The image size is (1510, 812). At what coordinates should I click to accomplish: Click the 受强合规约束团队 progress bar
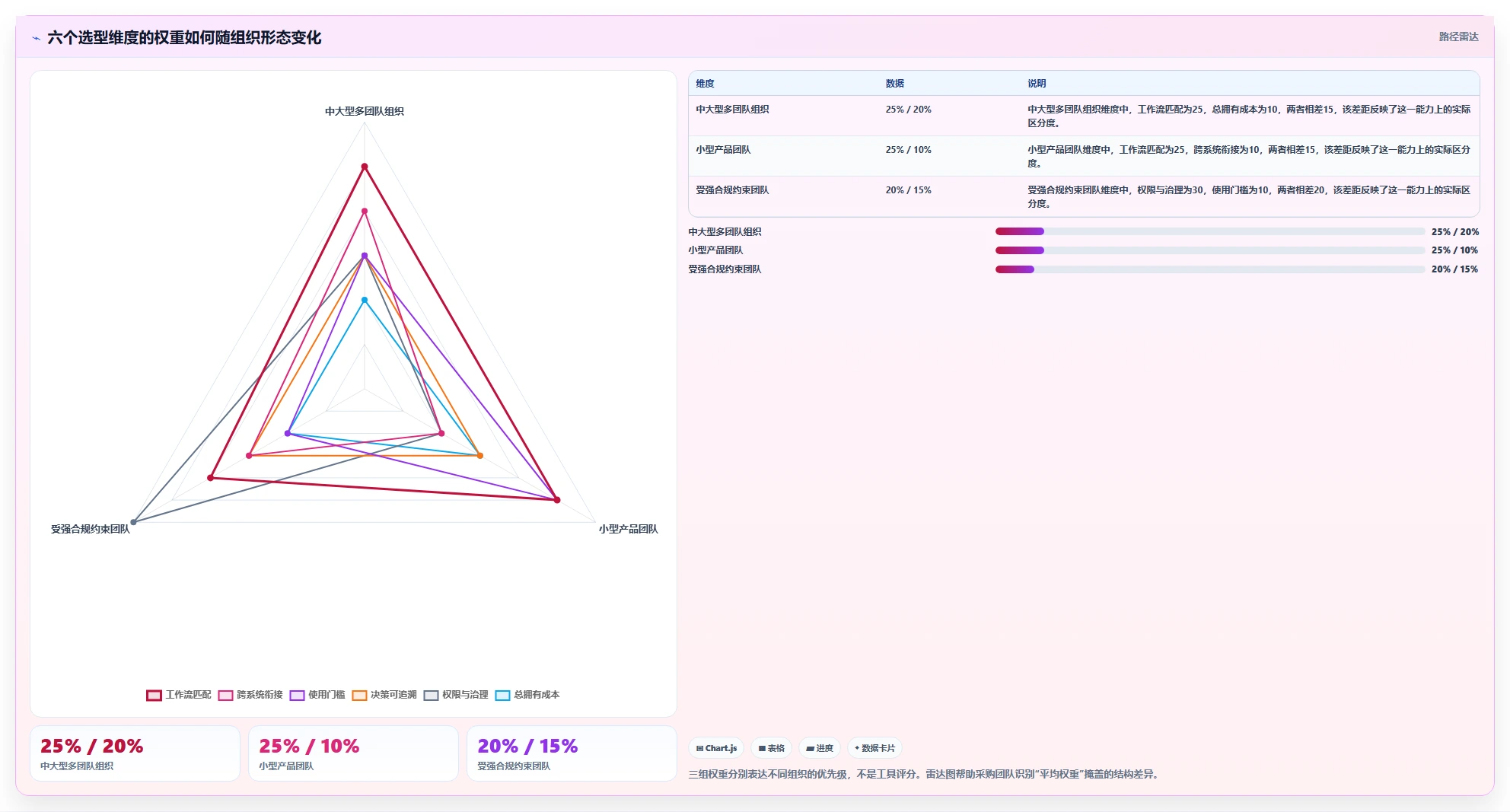[x=1209, y=269]
